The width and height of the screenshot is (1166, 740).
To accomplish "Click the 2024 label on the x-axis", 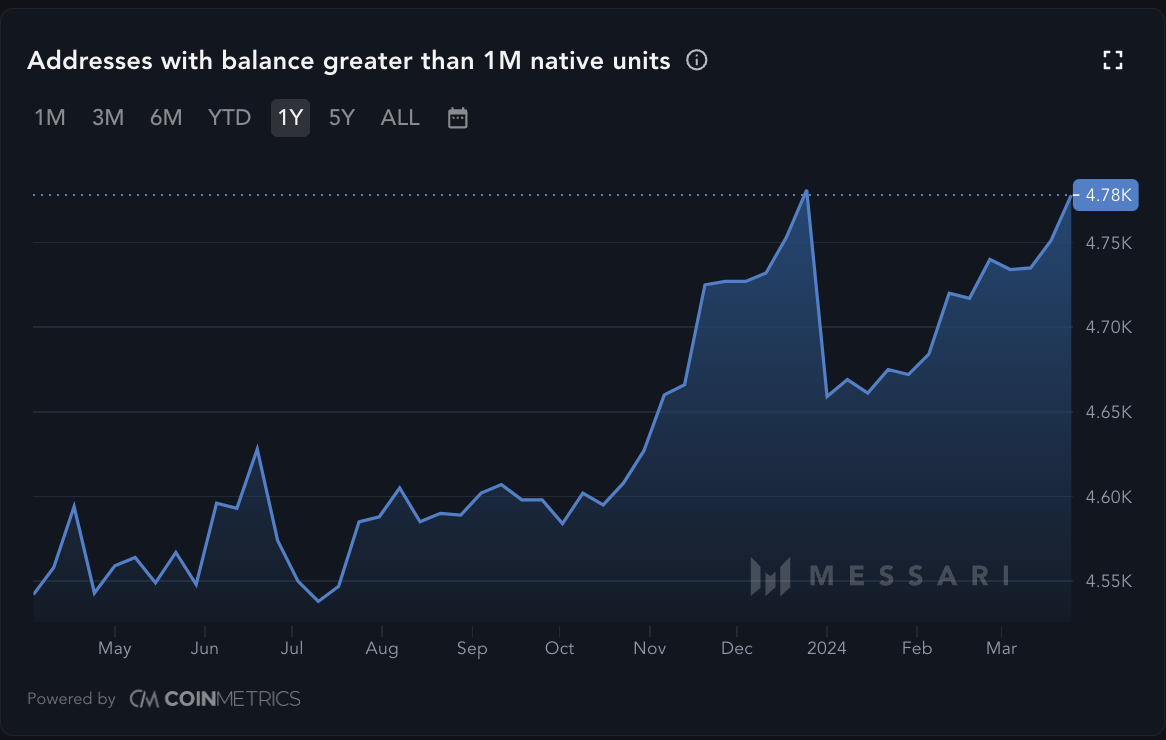I will 827,648.
